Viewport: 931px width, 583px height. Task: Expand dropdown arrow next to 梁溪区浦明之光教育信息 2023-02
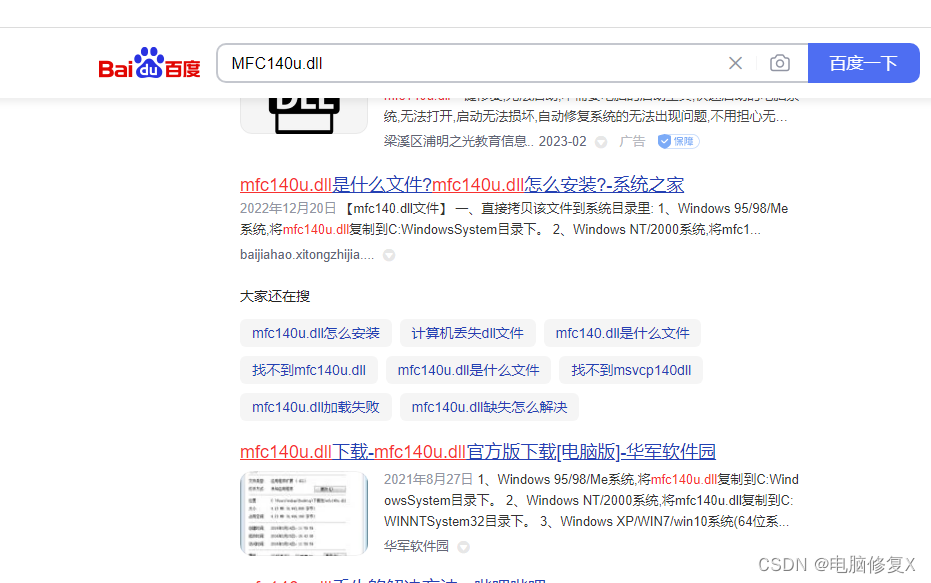pyautogui.click(x=601, y=142)
